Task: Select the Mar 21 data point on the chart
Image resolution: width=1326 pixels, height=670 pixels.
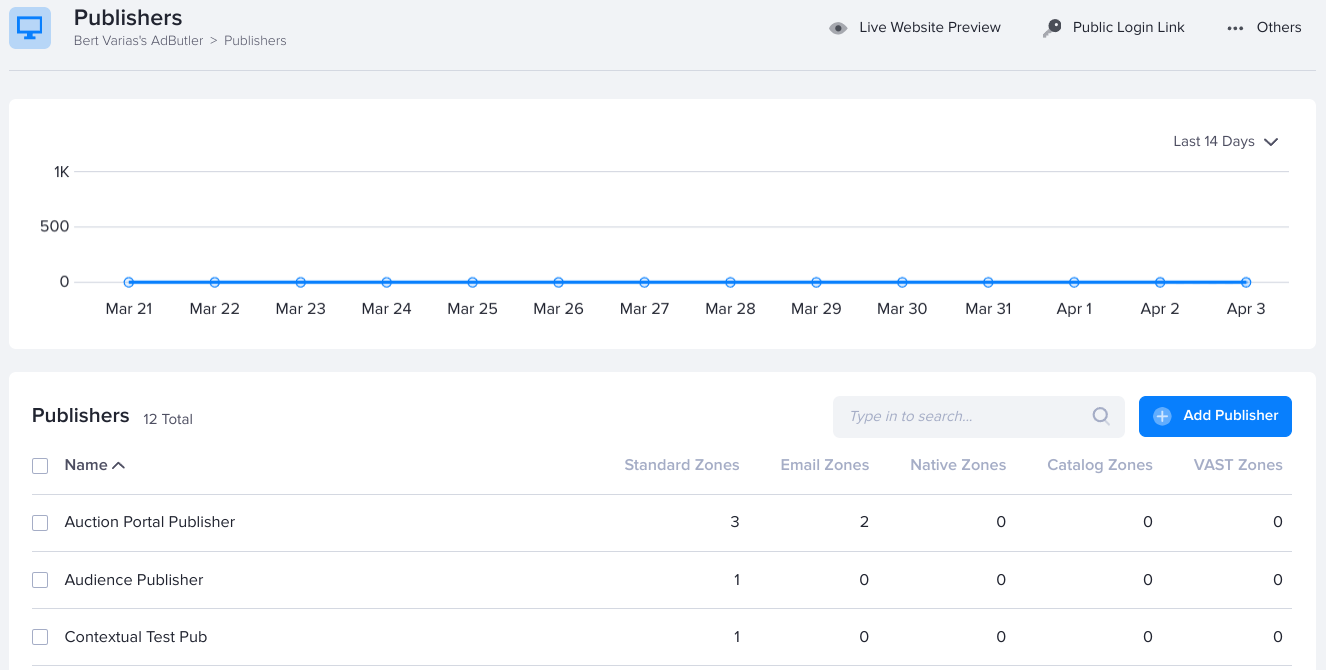Action: click(129, 283)
